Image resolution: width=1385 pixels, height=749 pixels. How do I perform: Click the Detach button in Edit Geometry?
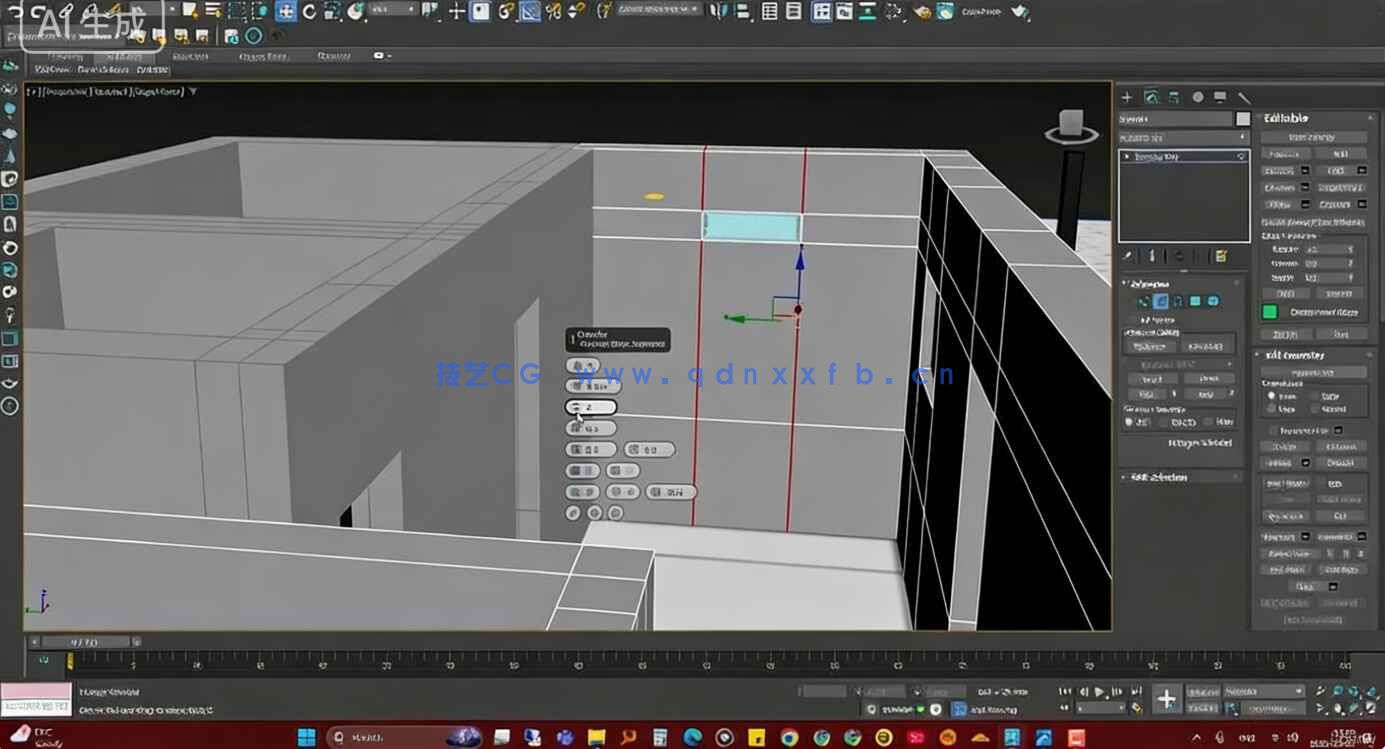click(x=1340, y=462)
